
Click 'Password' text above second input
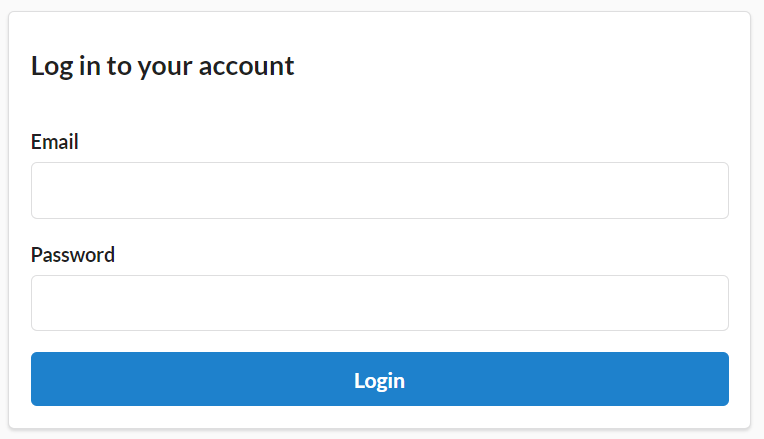(73, 255)
